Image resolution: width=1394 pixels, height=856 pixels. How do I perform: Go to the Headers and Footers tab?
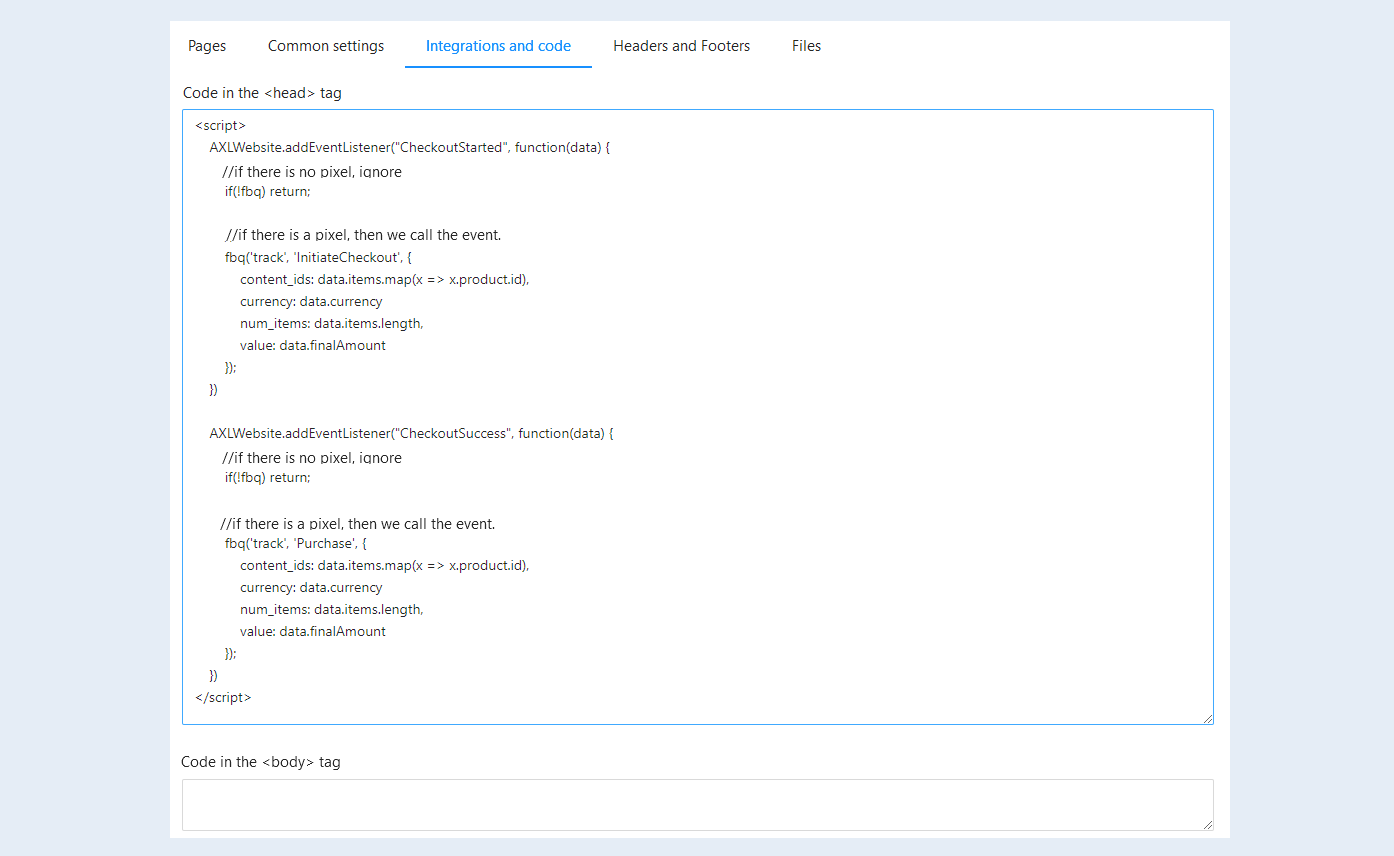click(x=682, y=46)
